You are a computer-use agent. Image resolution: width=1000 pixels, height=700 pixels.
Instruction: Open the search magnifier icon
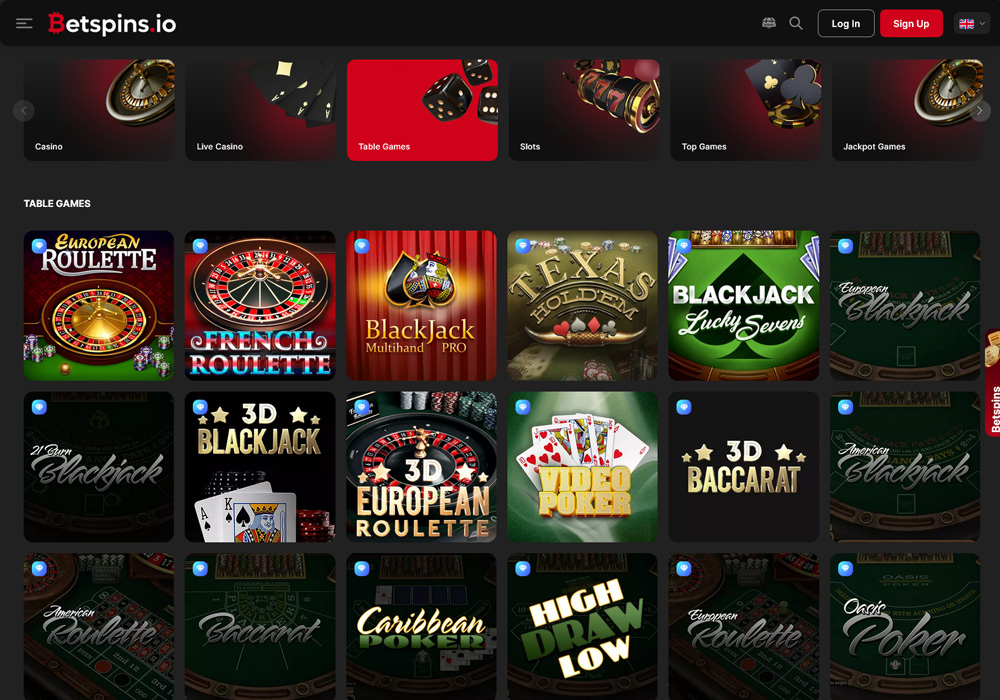click(795, 24)
